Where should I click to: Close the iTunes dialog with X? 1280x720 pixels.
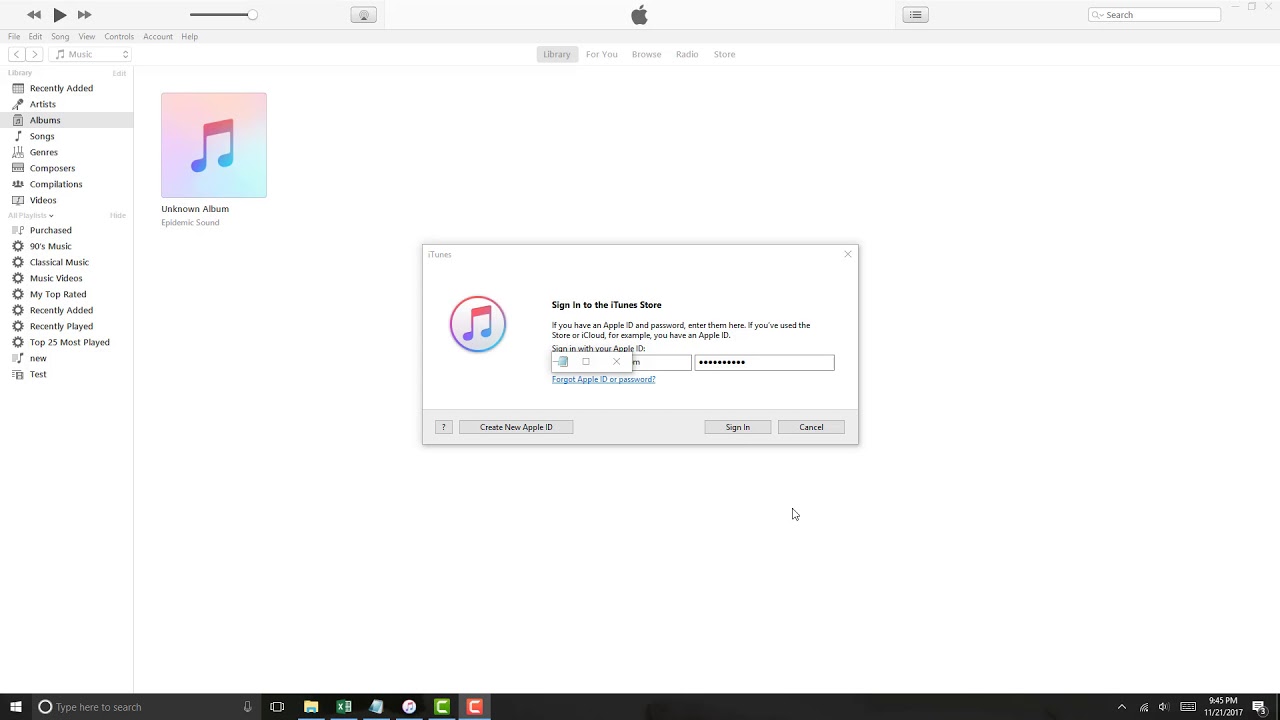(848, 254)
